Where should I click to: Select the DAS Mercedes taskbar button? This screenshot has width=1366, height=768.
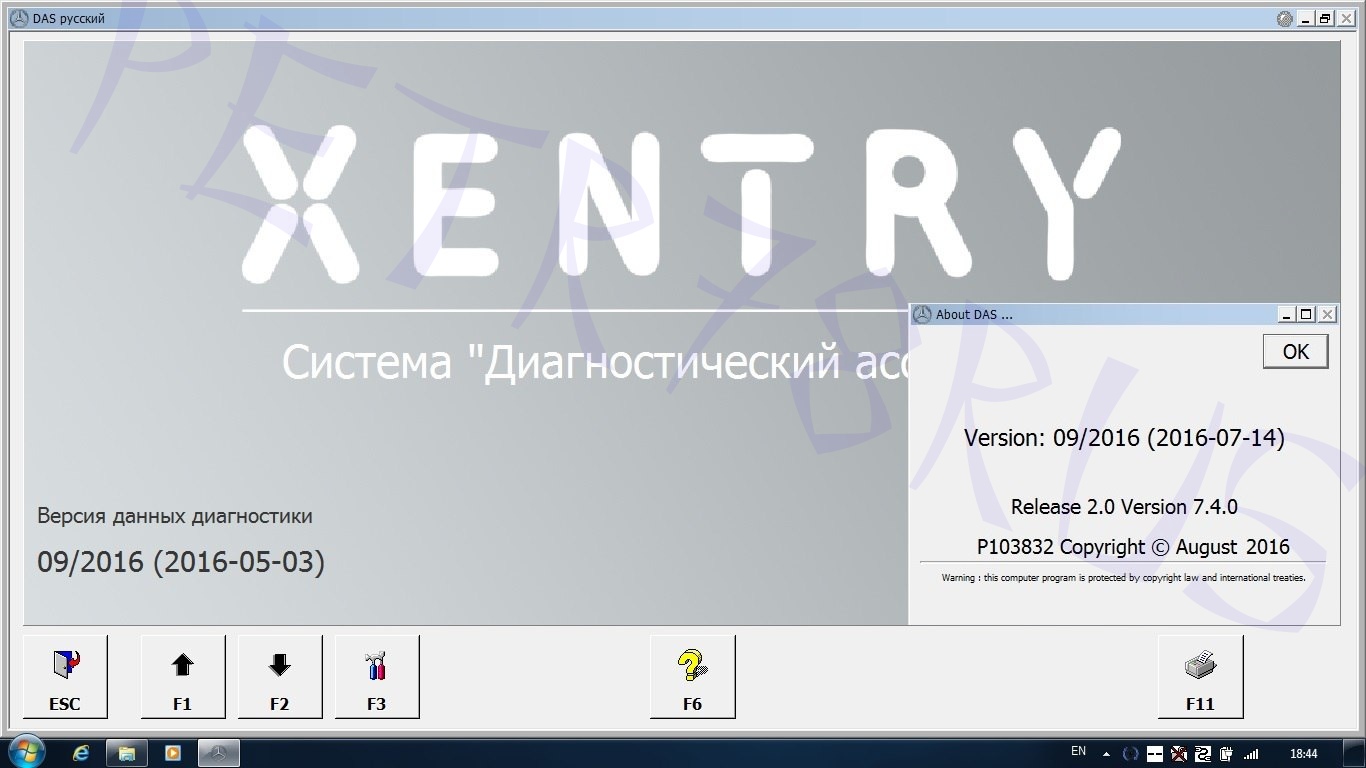(219, 753)
